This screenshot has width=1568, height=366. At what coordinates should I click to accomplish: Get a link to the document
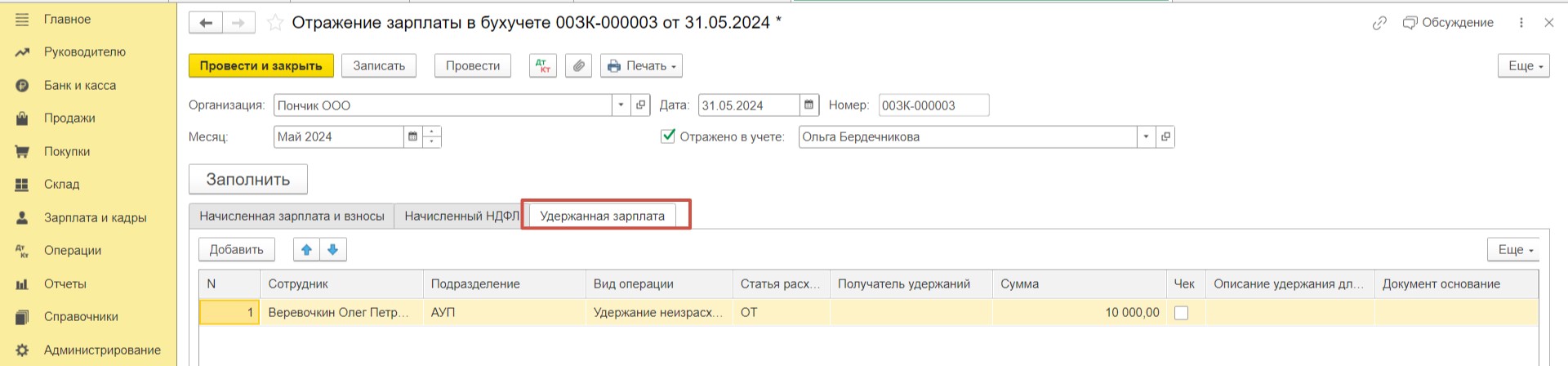point(1379,23)
